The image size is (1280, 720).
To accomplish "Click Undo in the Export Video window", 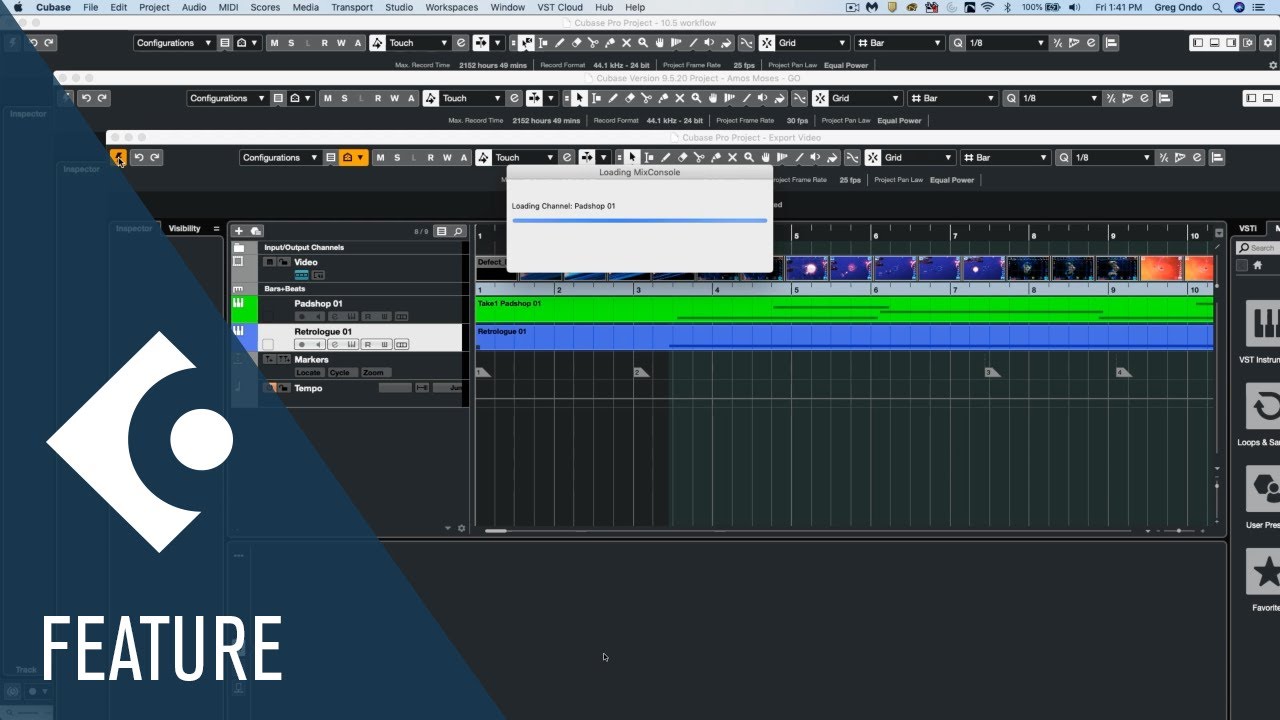I will [x=138, y=157].
